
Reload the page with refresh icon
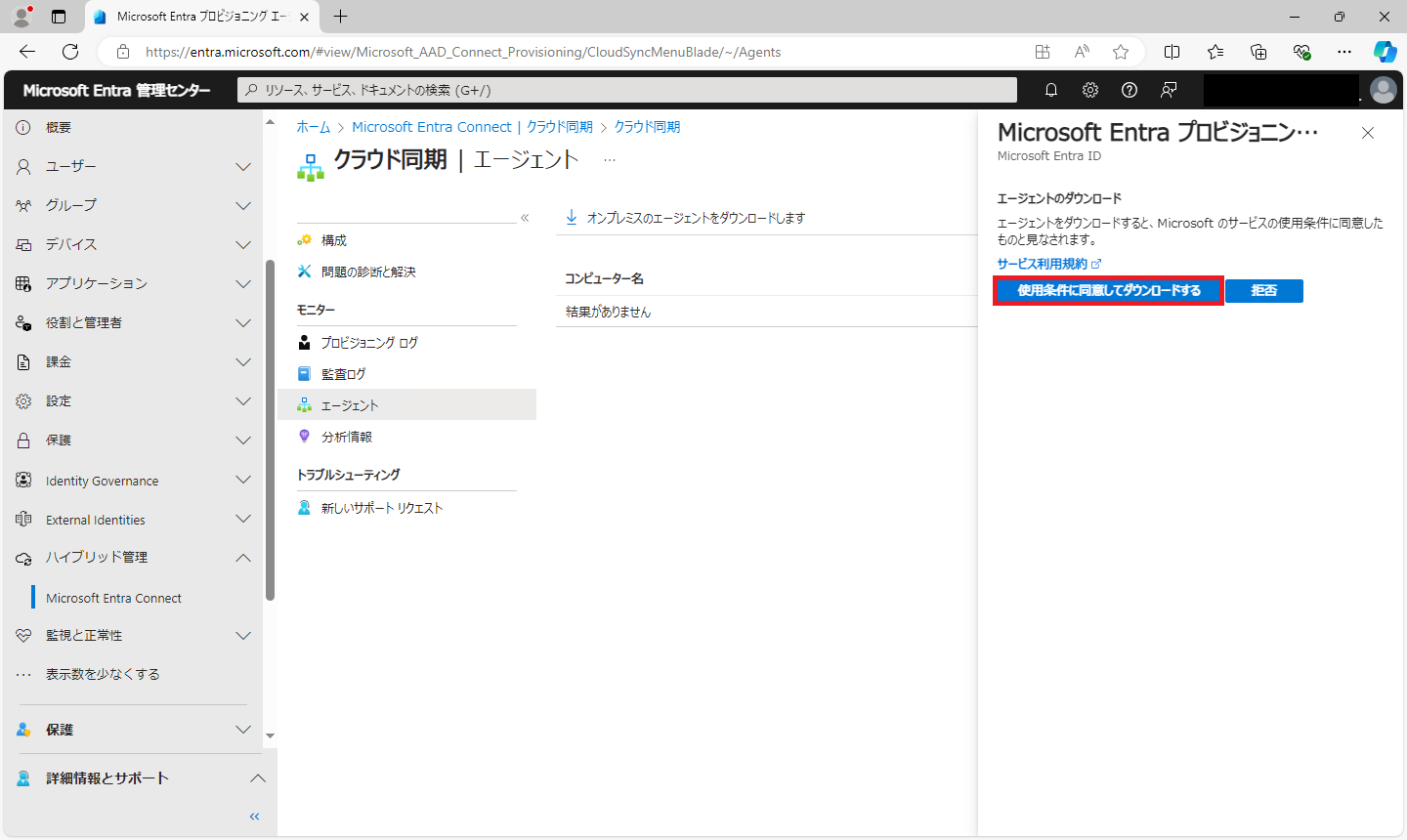[70, 52]
